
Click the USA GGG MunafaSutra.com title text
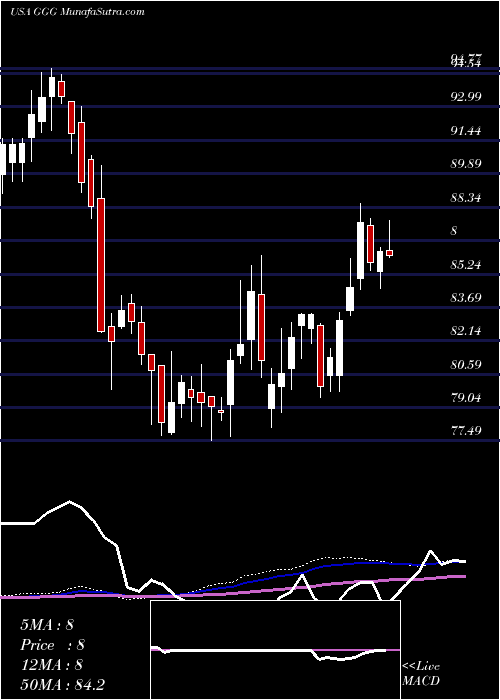[x=77, y=12]
